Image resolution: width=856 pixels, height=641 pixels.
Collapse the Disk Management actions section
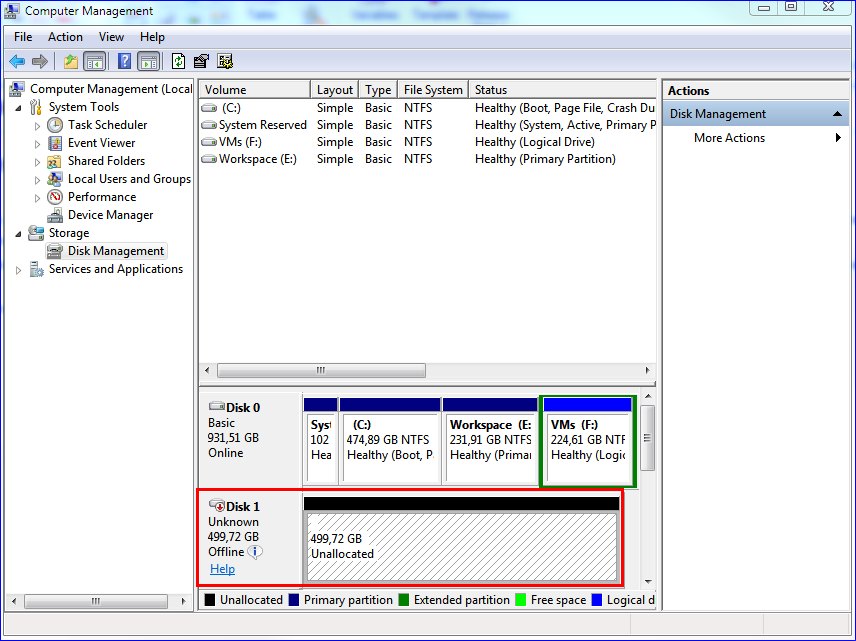tap(839, 113)
